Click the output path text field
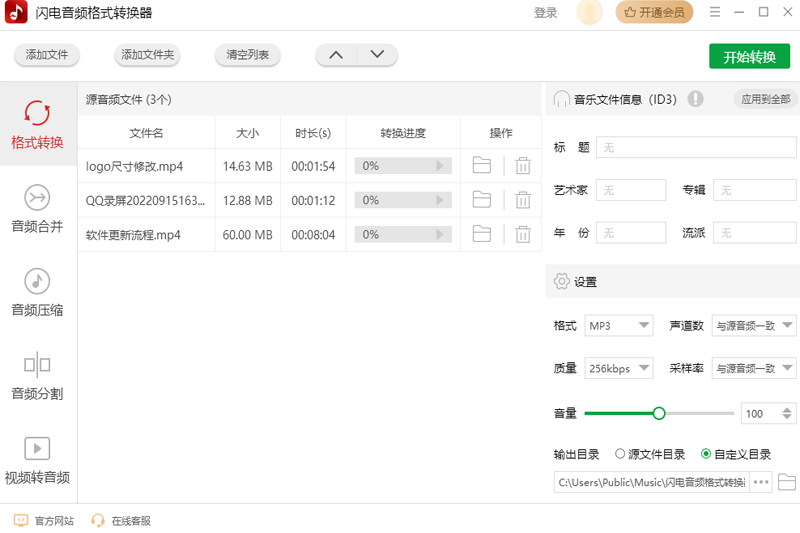 651,482
